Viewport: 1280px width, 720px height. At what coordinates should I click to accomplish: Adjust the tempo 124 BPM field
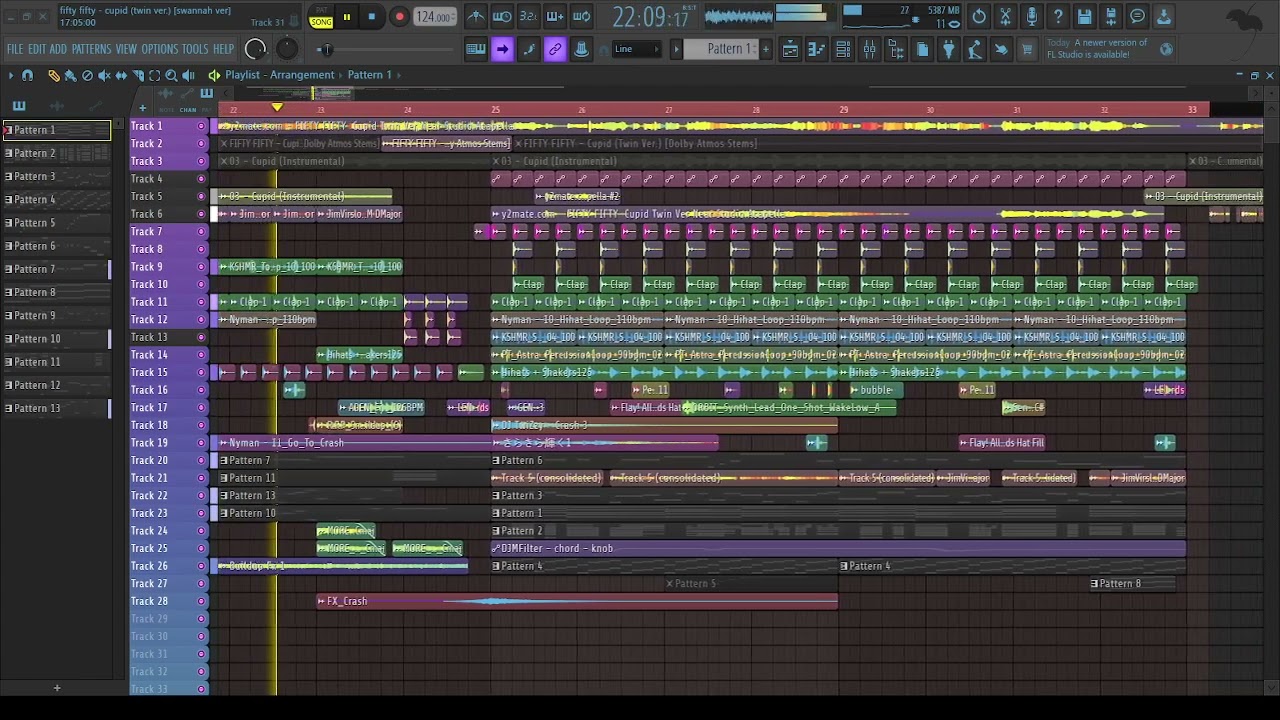coord(435,17)
